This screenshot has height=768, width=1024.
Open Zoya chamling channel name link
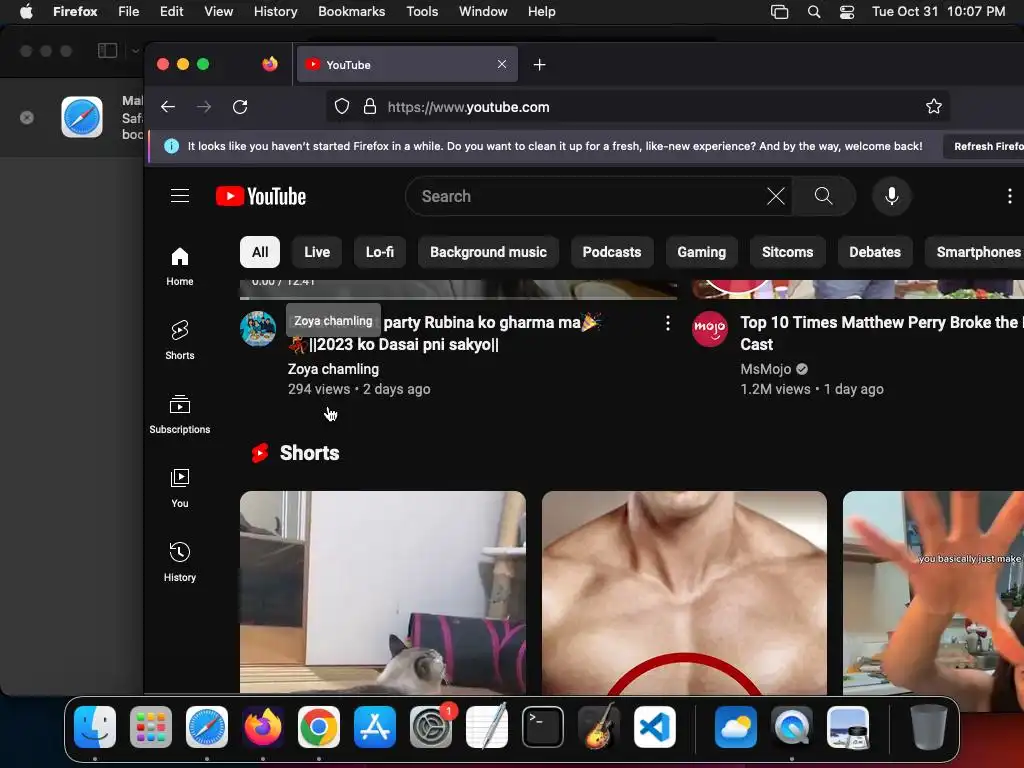coord(333,369)
